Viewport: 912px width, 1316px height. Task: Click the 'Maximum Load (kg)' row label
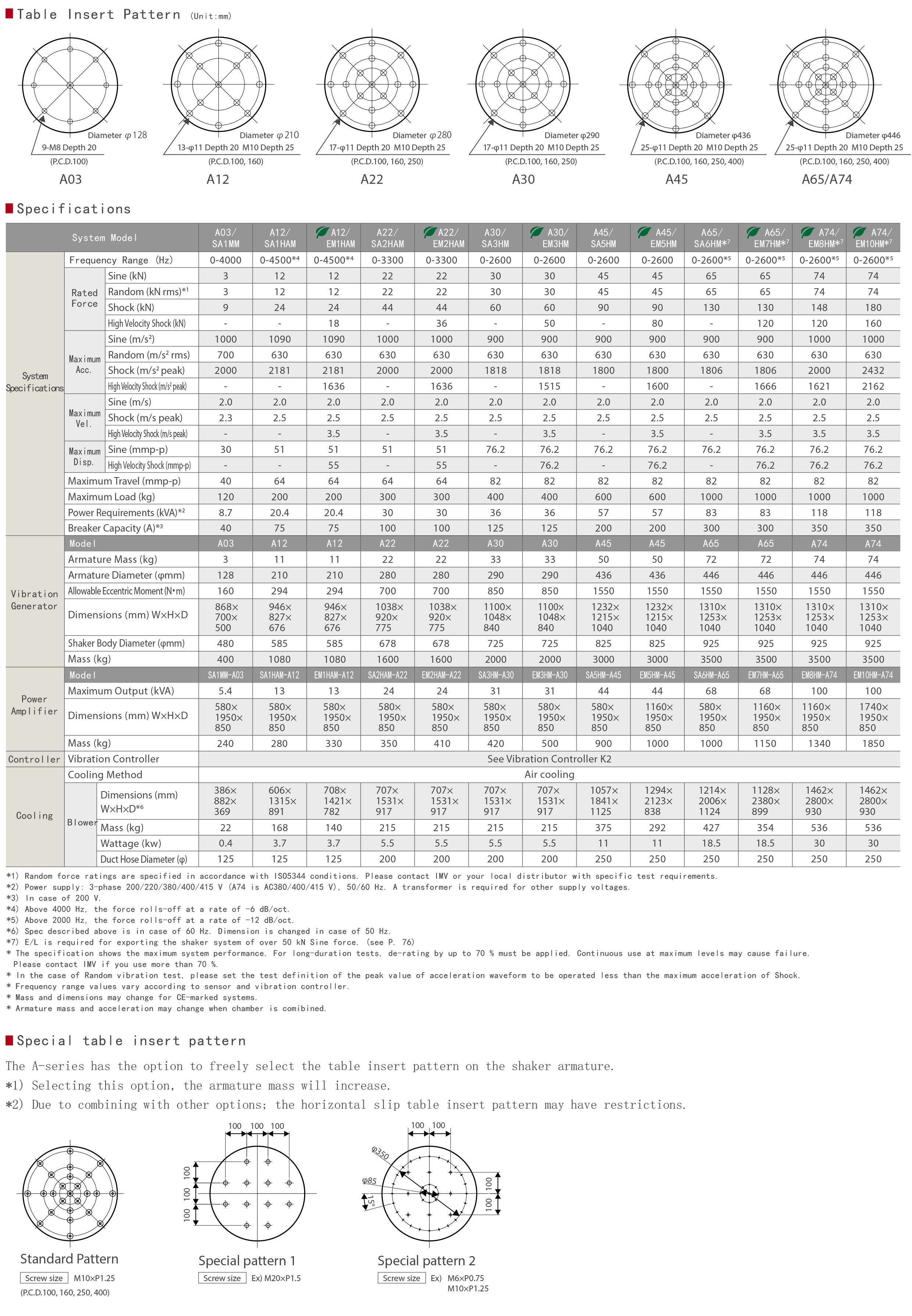pos(111,497)
